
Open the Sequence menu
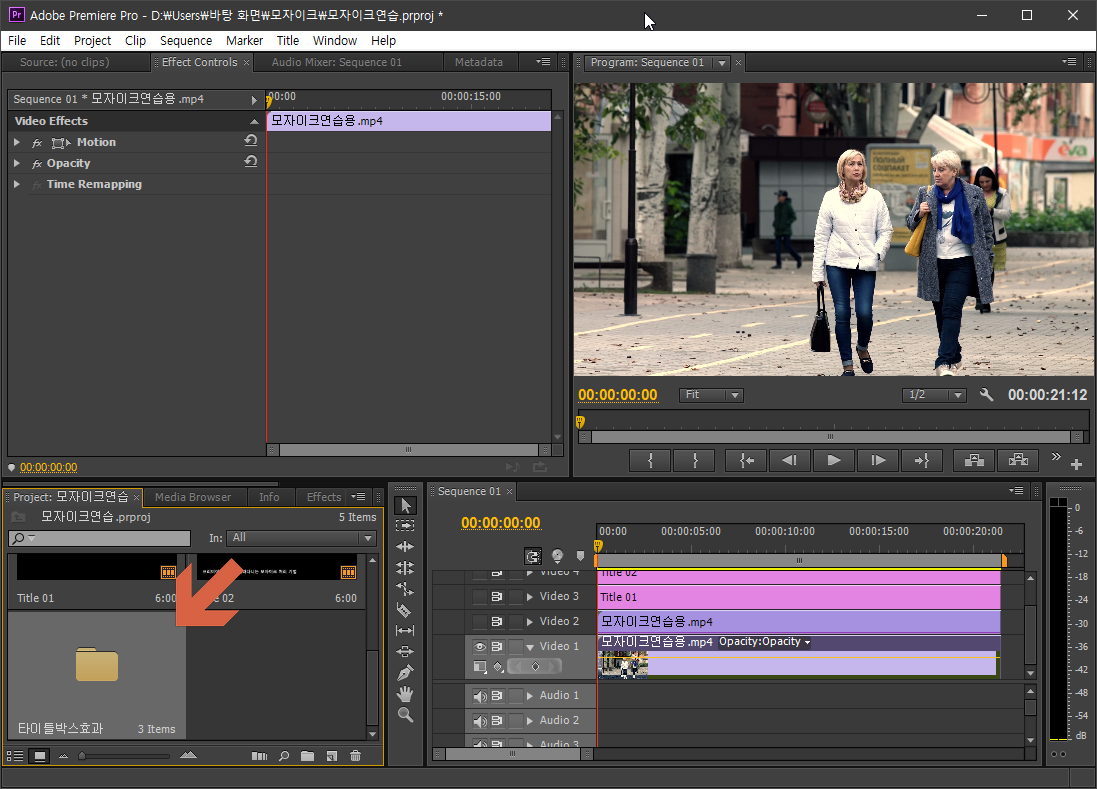[x=185, y=41]
